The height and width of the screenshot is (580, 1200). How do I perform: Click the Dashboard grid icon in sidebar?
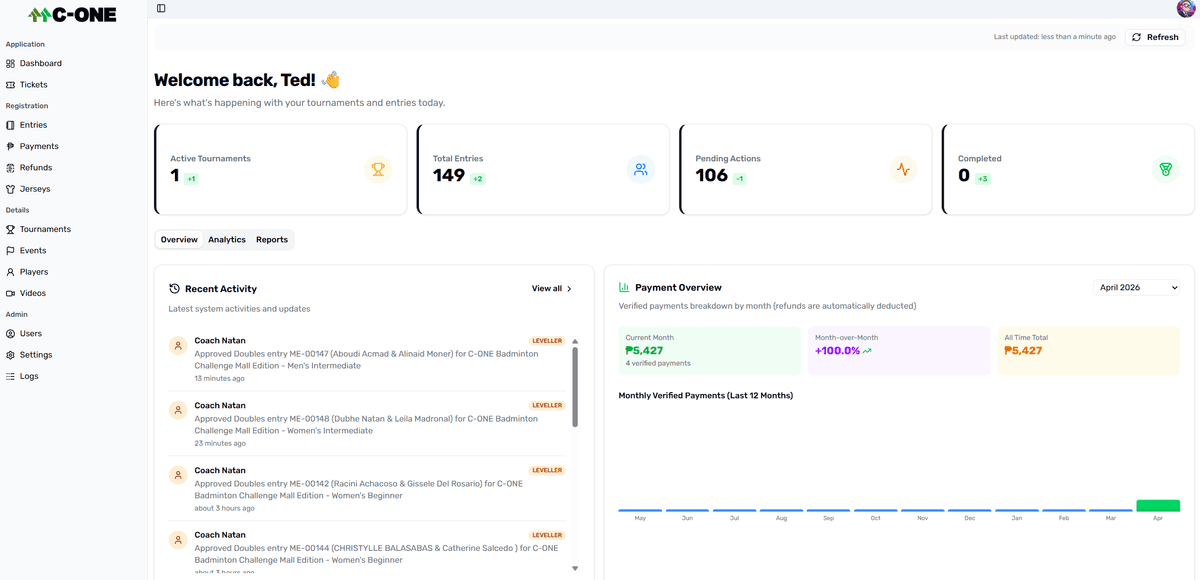coord(10,63)
